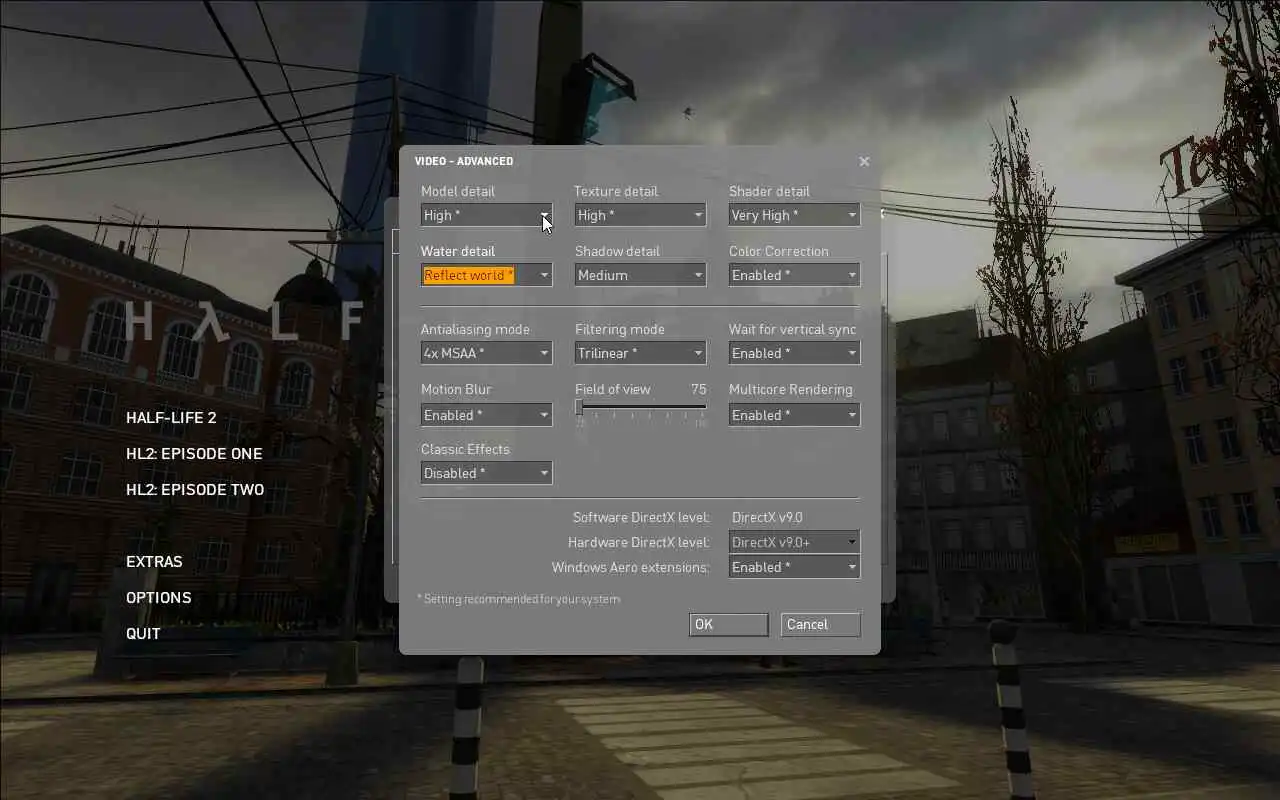This screenshot has height=800, width=1280.
Task: Open the Wait for vertical sync dropdown
Action: click(794, 353)
